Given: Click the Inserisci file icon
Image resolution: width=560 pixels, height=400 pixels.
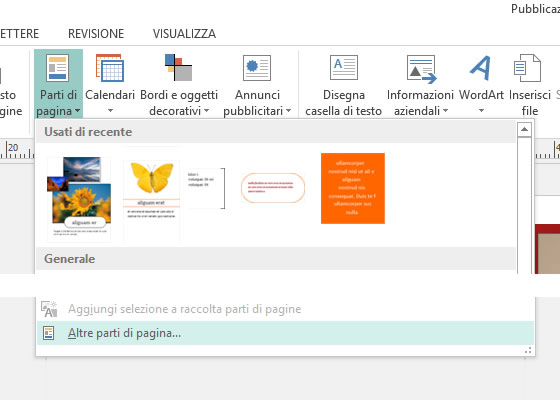Looking at the screenshot, I should 528,68.
